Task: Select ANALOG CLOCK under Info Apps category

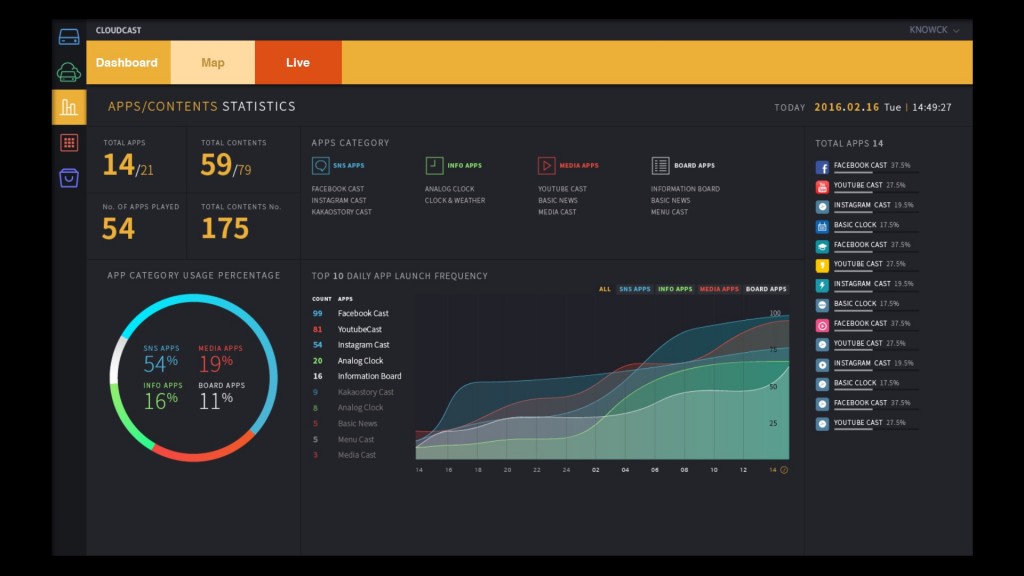Action: point(449,189)
